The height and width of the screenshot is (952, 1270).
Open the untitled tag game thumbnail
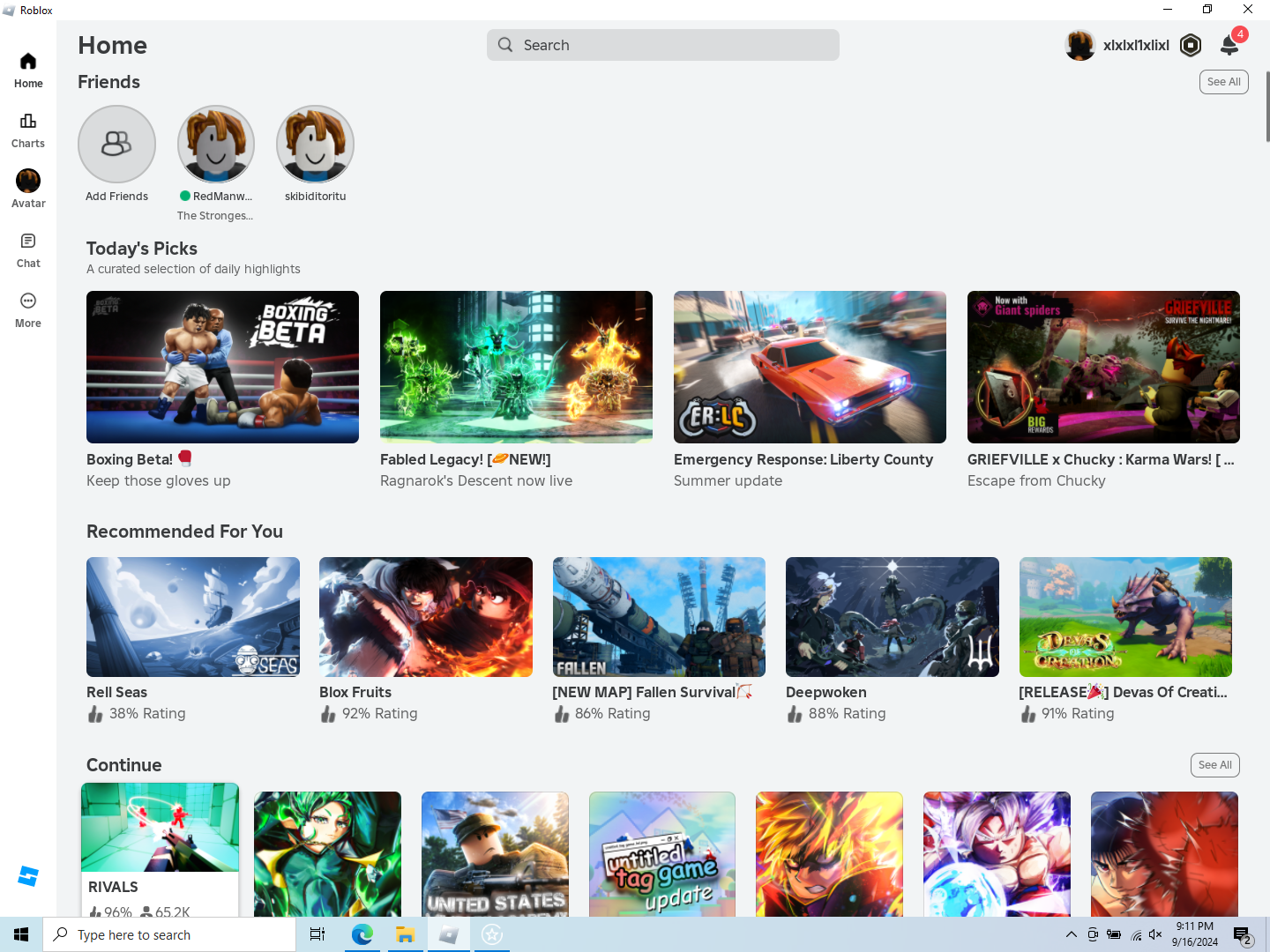tap(662, 854)
